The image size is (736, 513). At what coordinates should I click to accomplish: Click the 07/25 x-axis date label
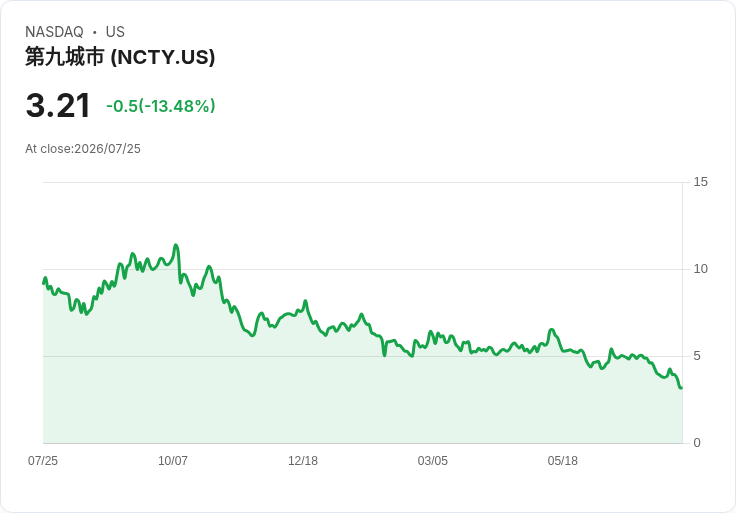[x=43, y=461]
